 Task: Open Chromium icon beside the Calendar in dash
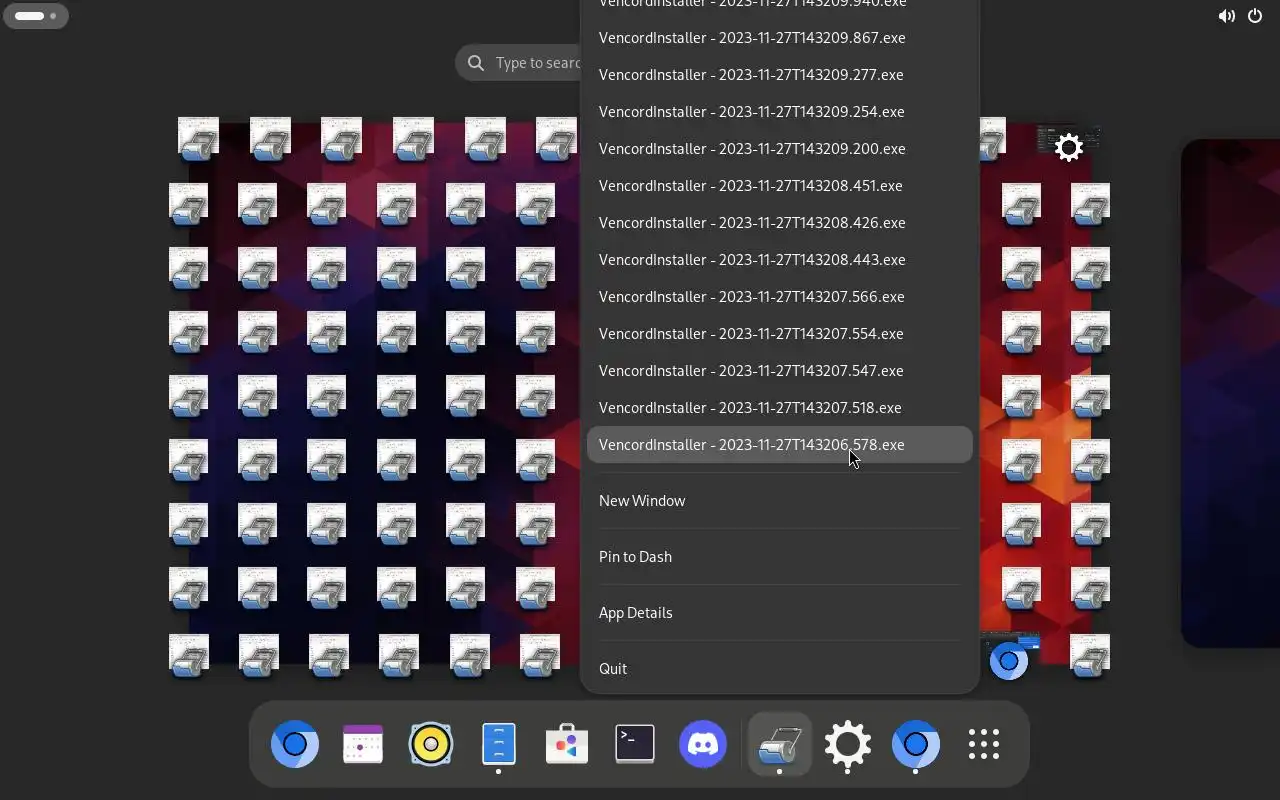(295, 744)
